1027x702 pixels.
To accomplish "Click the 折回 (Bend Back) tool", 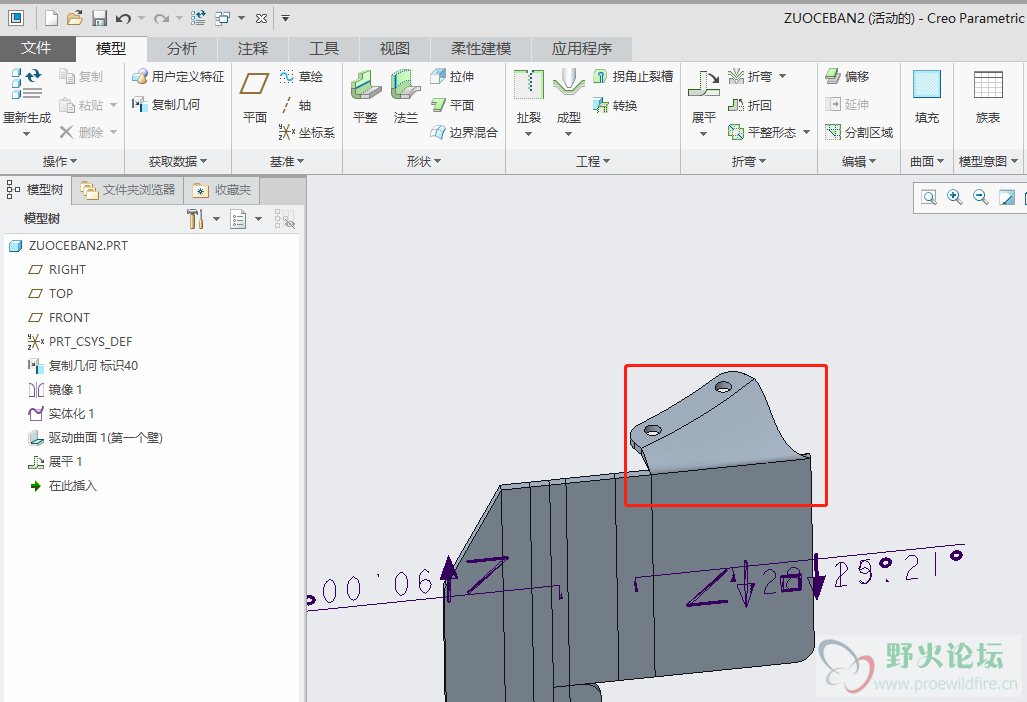I will (x=751, y=105).
